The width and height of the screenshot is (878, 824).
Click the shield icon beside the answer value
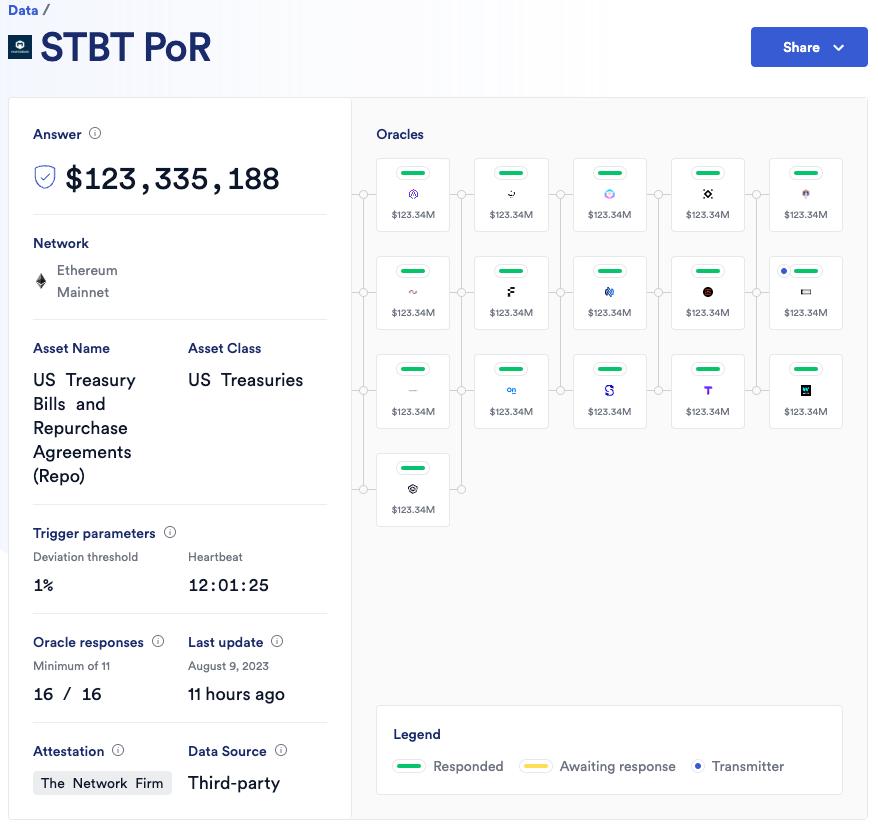click(x=45, y=178)
